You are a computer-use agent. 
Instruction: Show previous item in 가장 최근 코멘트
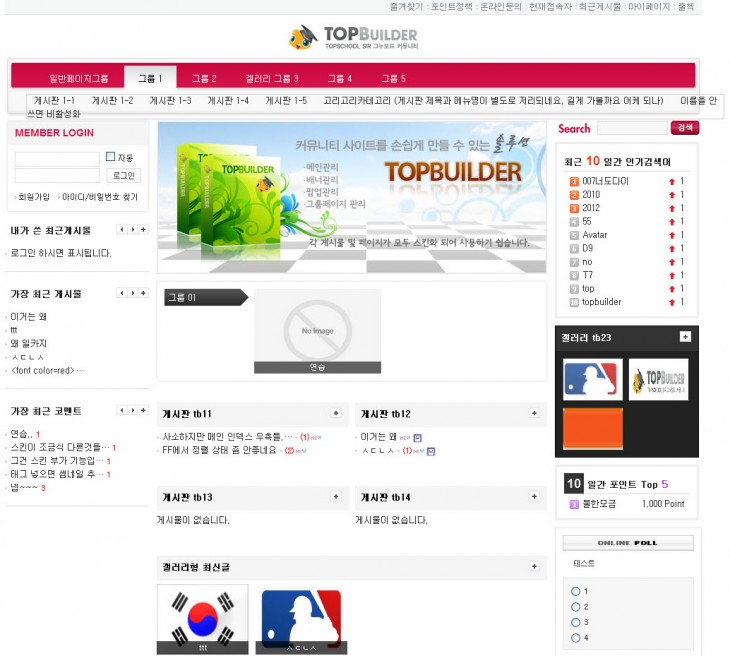pyautogui.click(x=122, y=410)
